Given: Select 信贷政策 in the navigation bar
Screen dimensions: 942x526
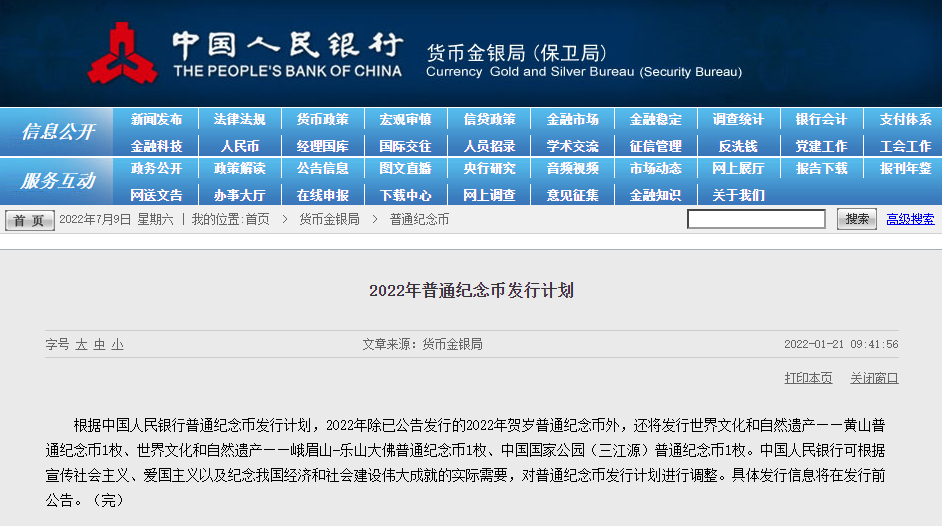Looking at the screenshot, I should click(x=489, y=119).
